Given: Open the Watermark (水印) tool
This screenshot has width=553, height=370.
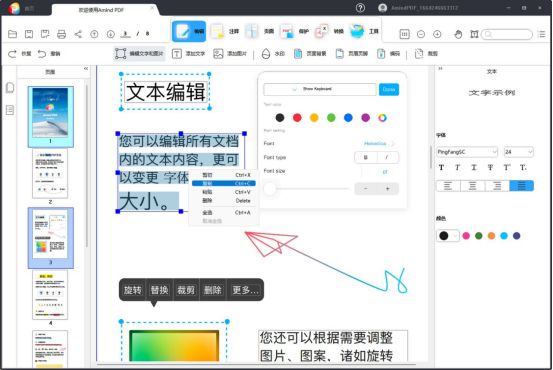Looking at the screenshot, I should click(x=273, y=54).
